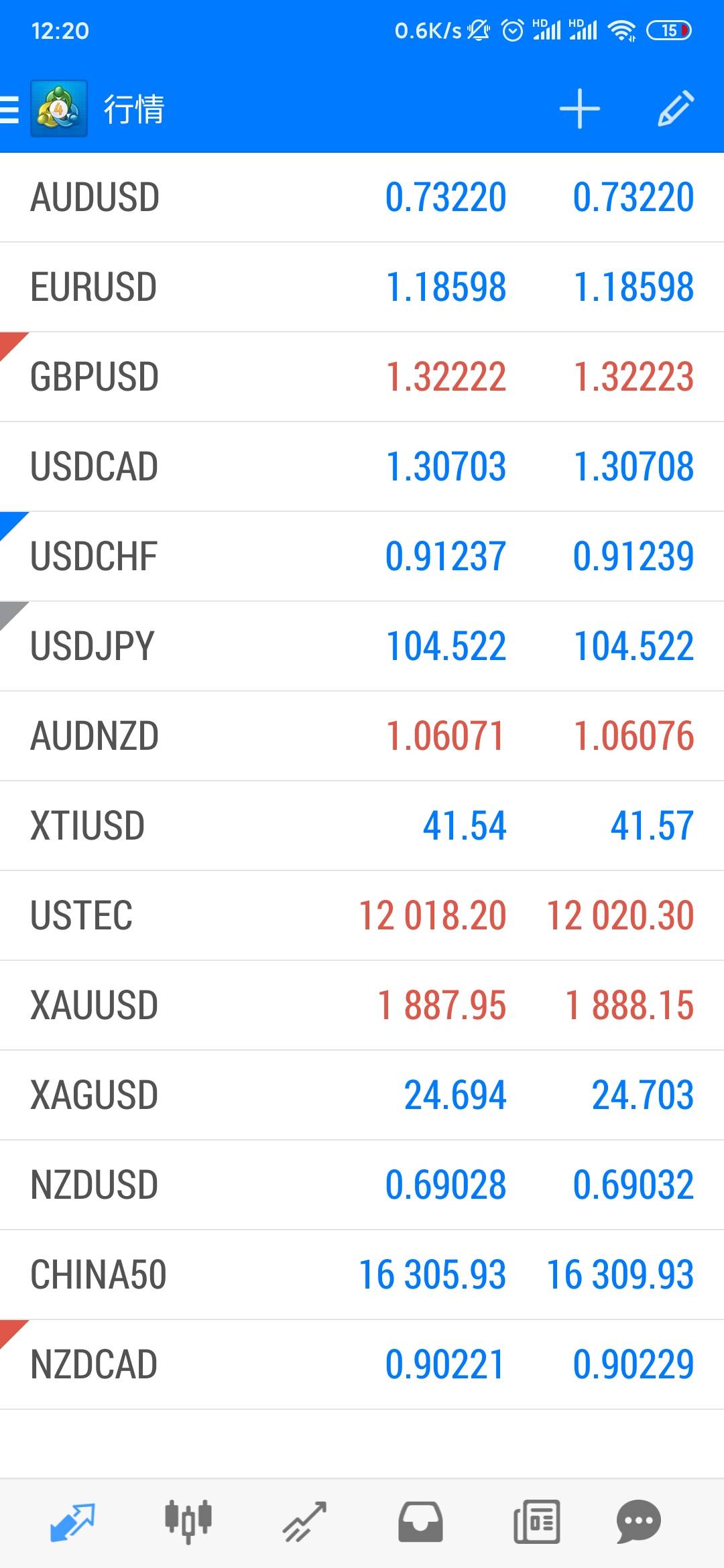Select USDJPY bid price 104.522
The height and width of the screenshot is (1568, 724).
pyautogui.click(x=446, y=647)
